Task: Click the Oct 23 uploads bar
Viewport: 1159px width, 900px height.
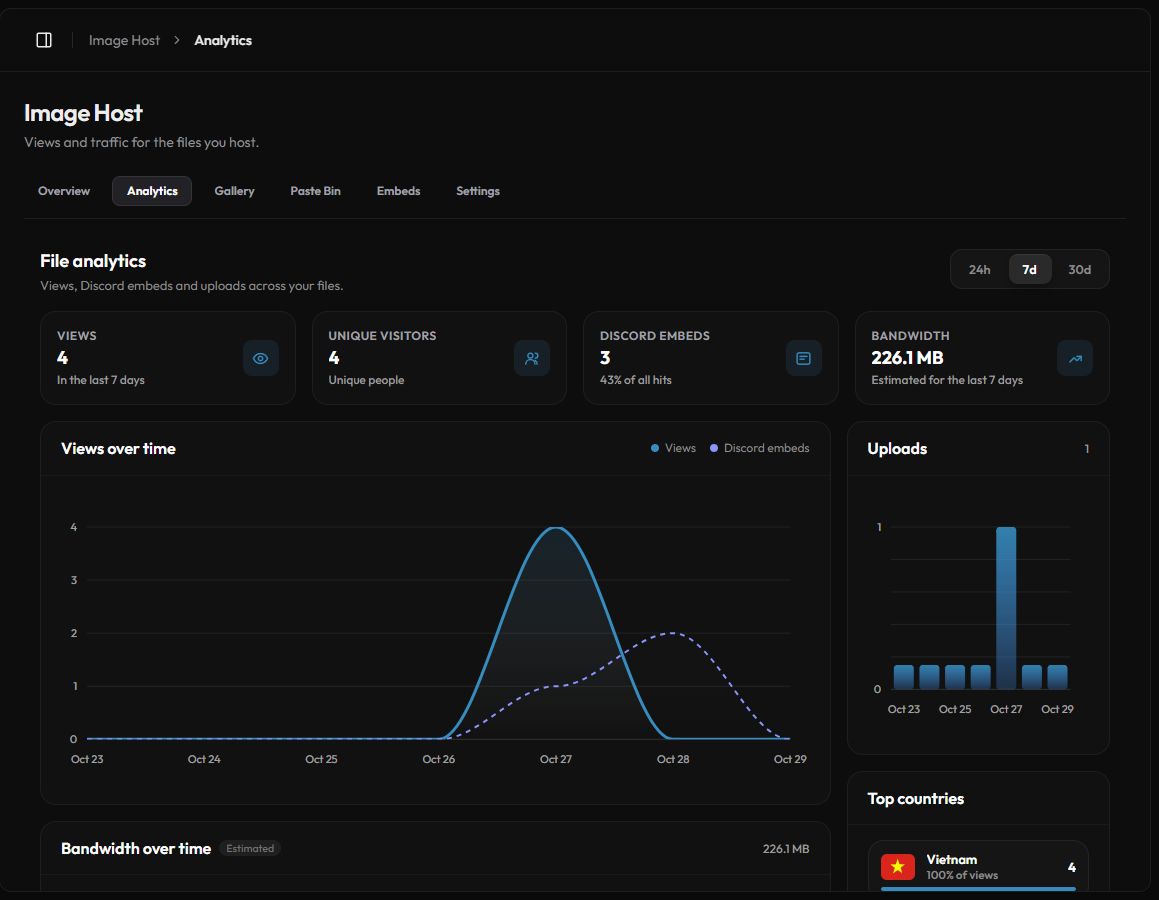Action: (903, 677)
